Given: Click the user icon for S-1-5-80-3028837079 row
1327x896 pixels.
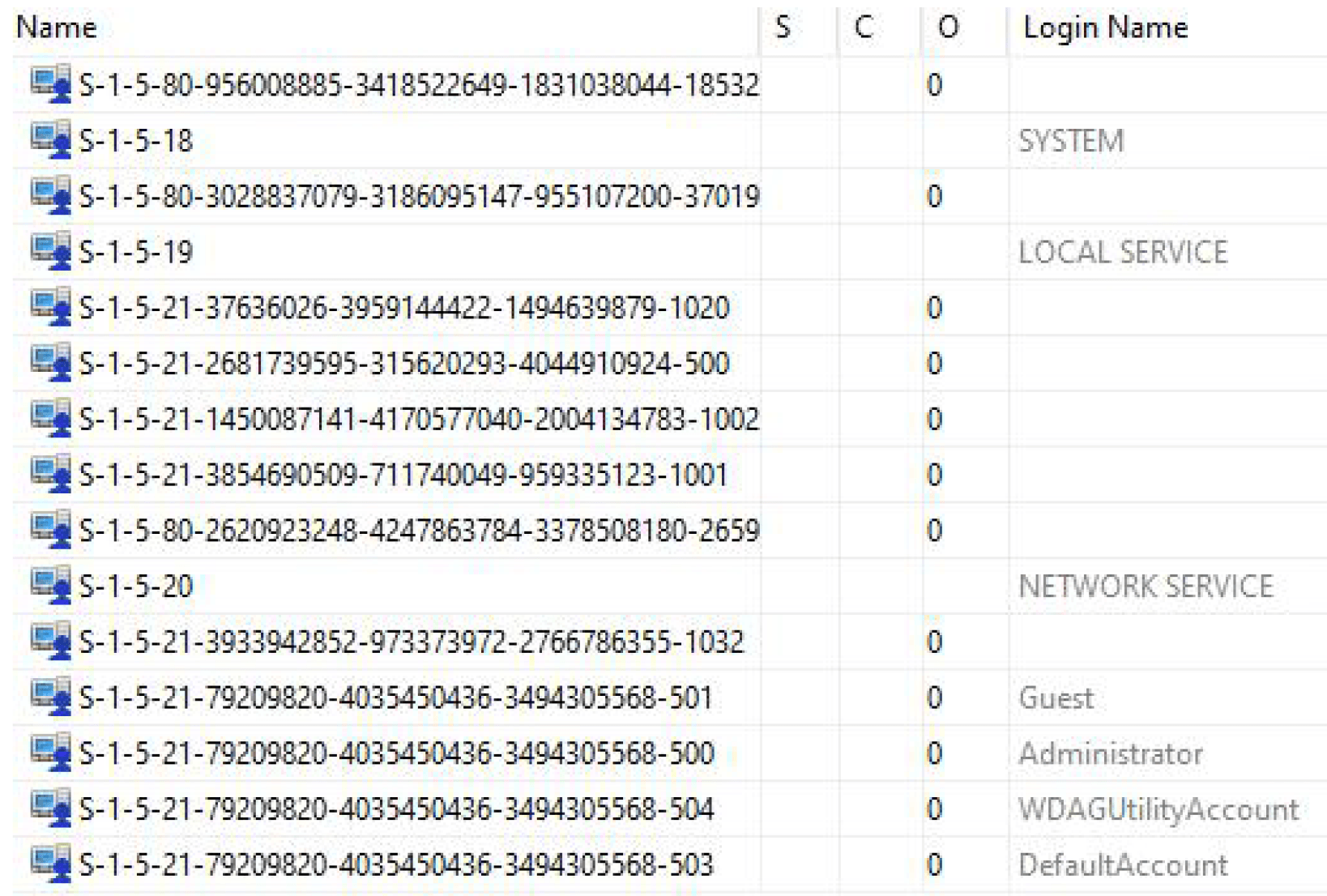Looking at the screenshot, I should point(51,196).
